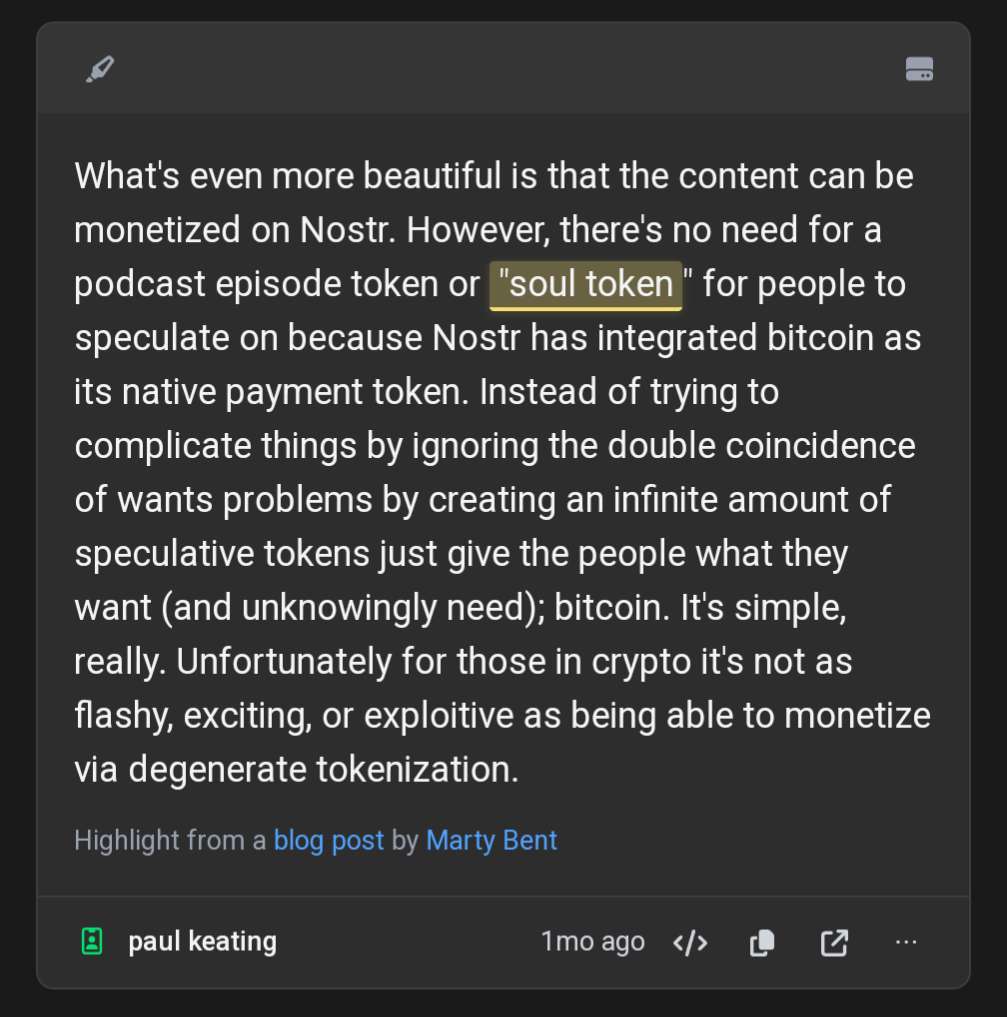Click the phrase "degenerate tokenization."
Image resolution: width=1007 pixels, height=1017 pixels.
tap(324, 769)
